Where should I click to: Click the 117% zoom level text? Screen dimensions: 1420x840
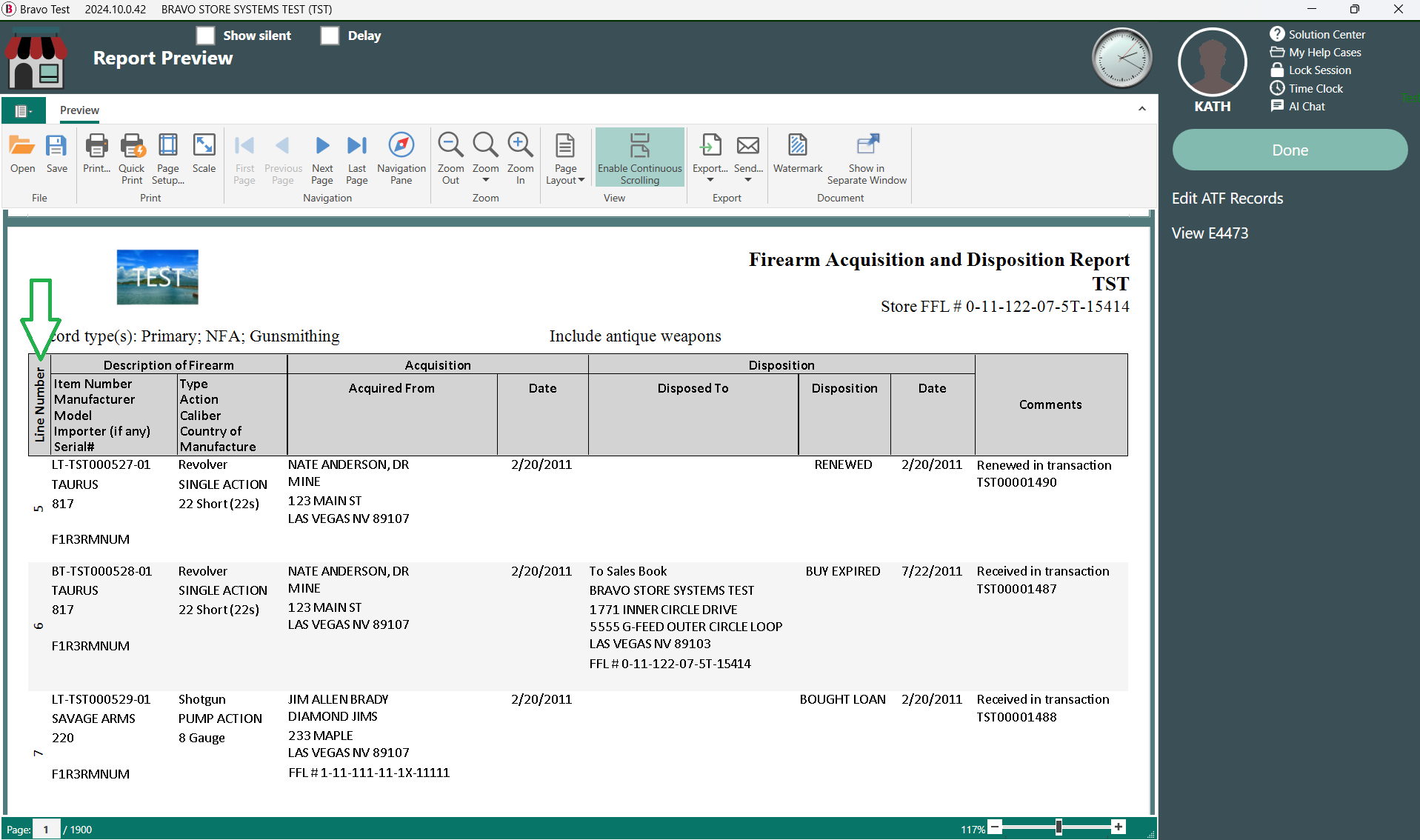tap(973, 829)
